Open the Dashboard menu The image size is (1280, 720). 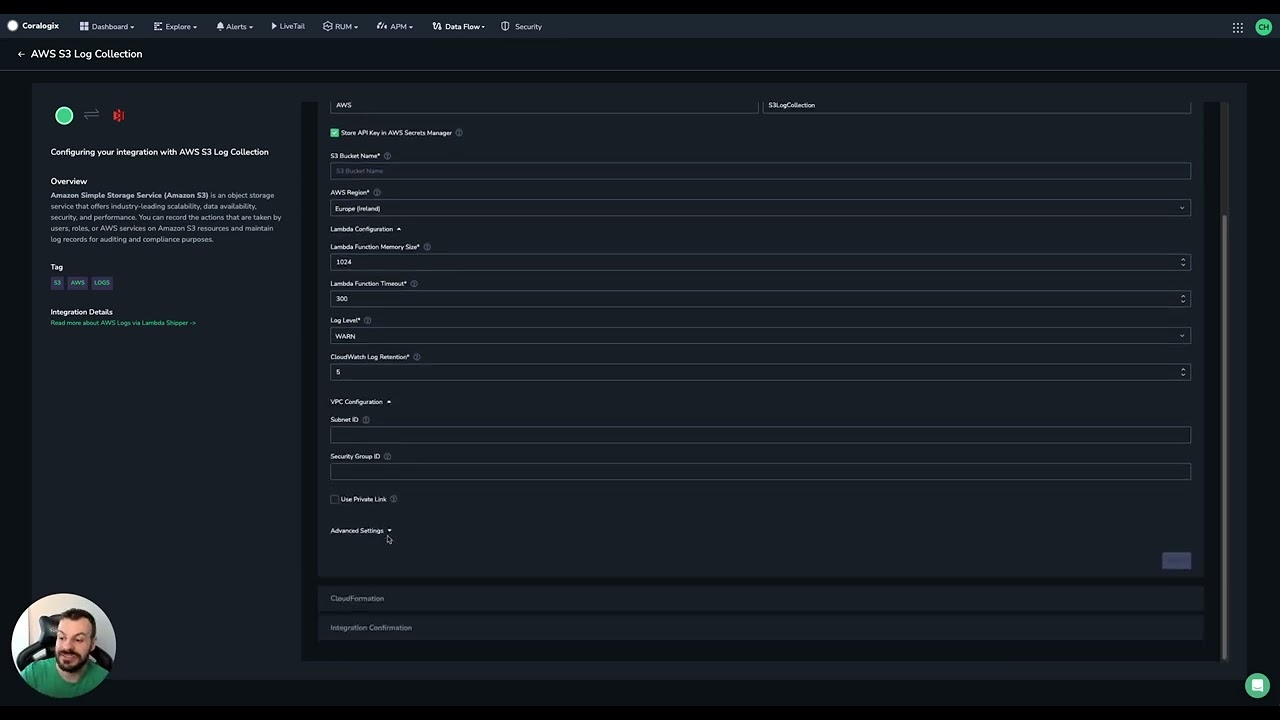click(x=107, y=27)
